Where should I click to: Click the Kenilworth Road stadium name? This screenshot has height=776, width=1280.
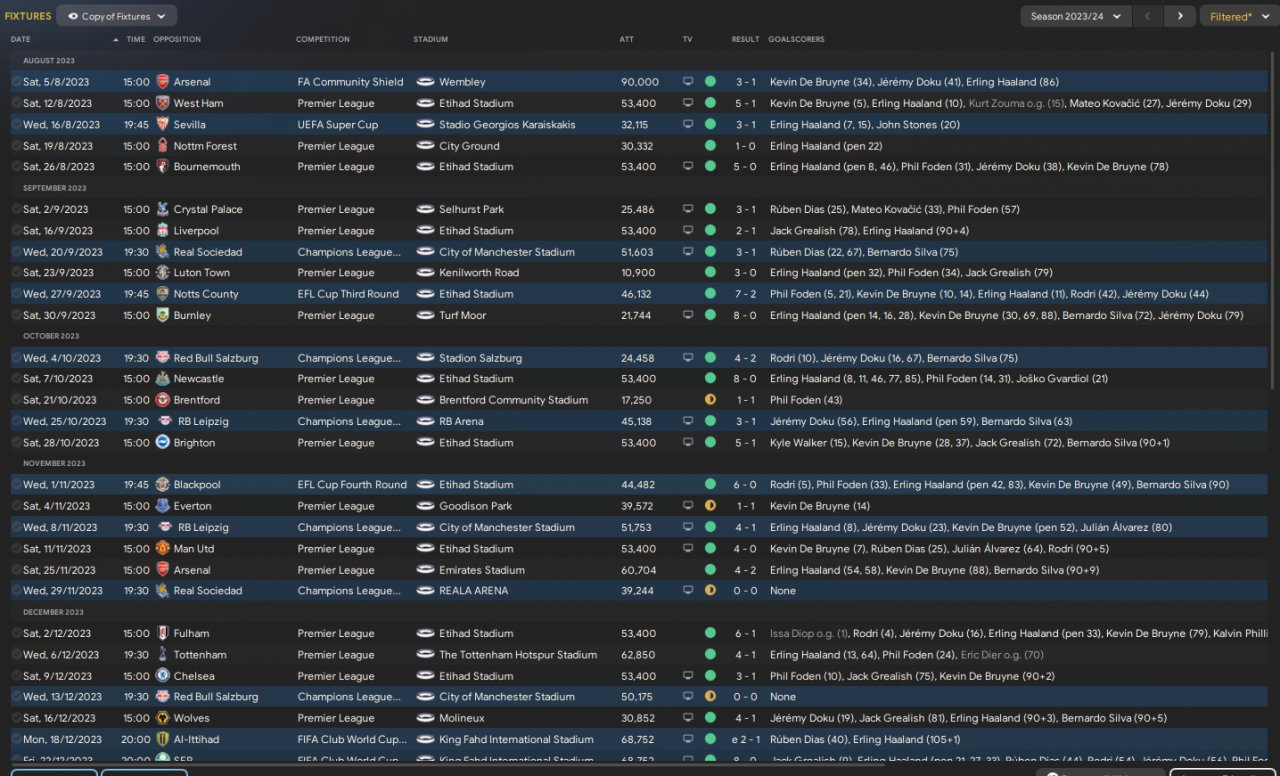pyautogui.click(x=479, y=273)
